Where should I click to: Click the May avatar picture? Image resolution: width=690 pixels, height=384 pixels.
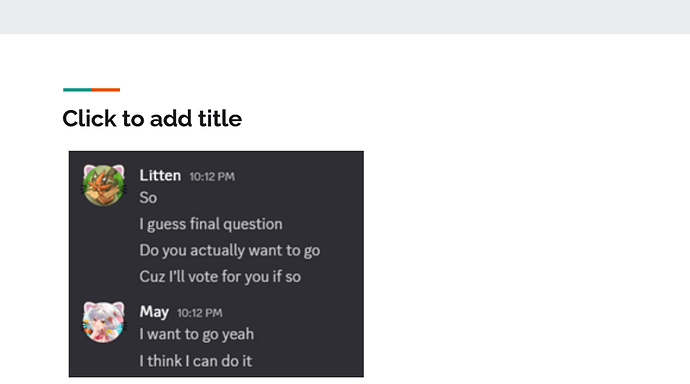103,322
